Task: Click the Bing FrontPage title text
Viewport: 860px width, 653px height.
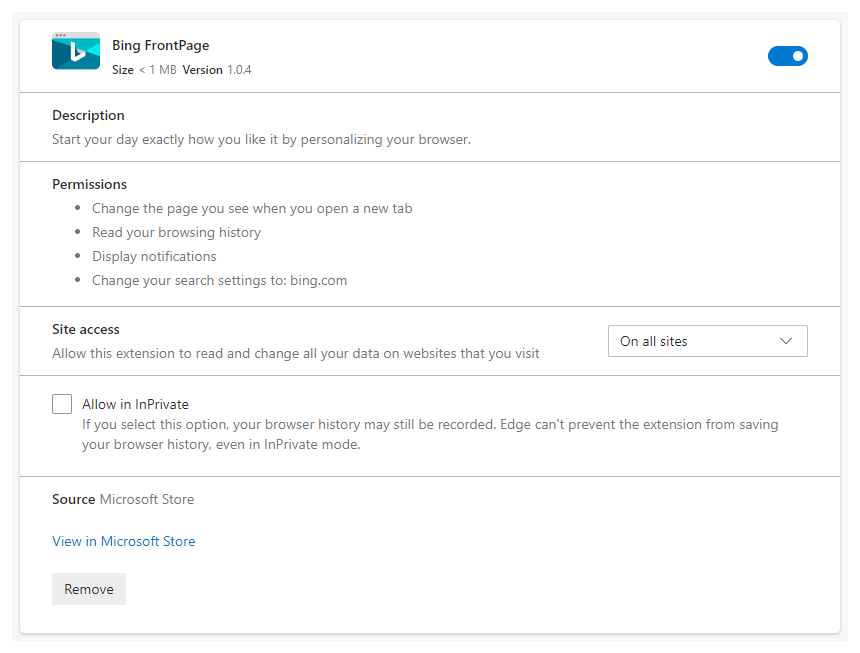Action: click(161, 45)
